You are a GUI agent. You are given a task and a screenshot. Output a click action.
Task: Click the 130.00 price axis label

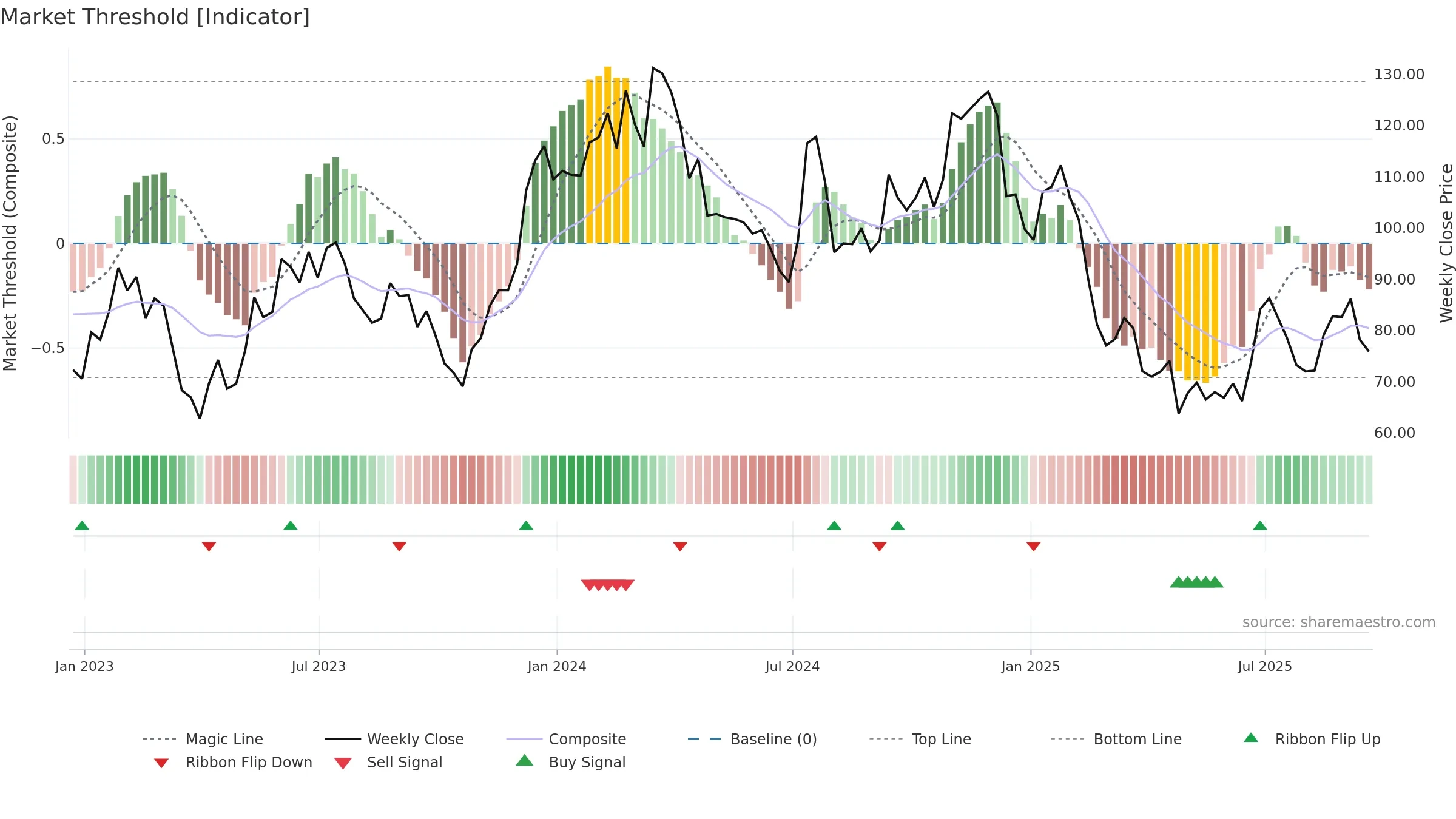click(1399, 75)
